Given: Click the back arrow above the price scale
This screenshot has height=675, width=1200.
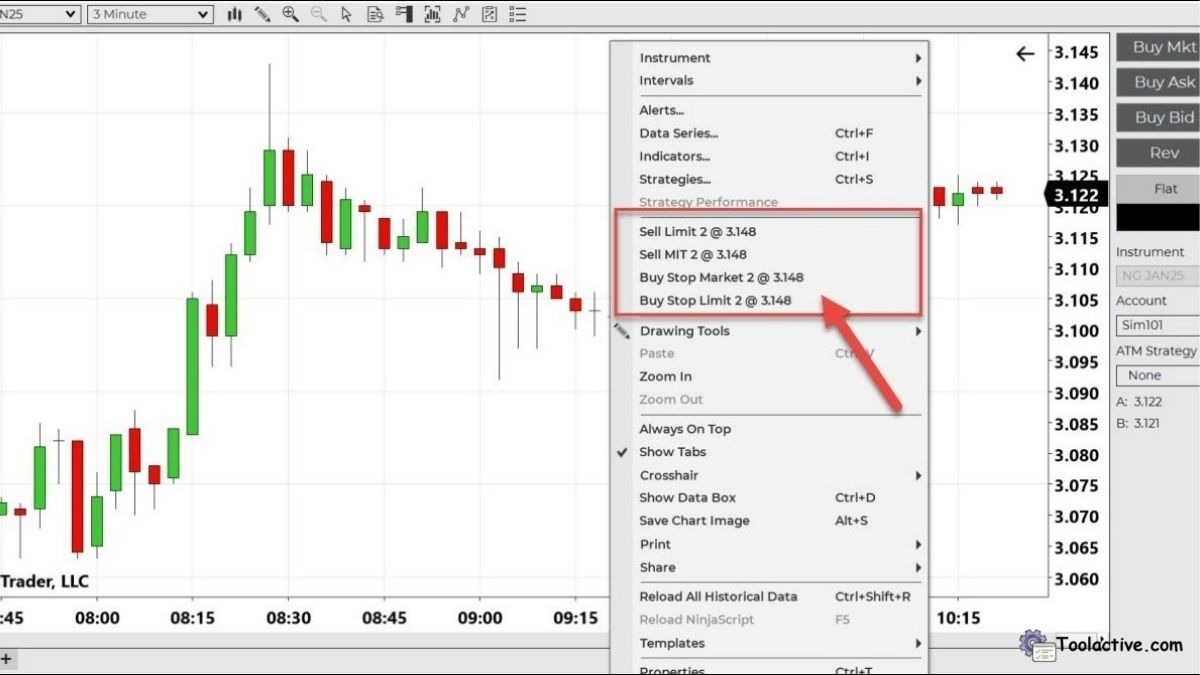Looking at the screenshot, I should click(x=1024, y=54).
